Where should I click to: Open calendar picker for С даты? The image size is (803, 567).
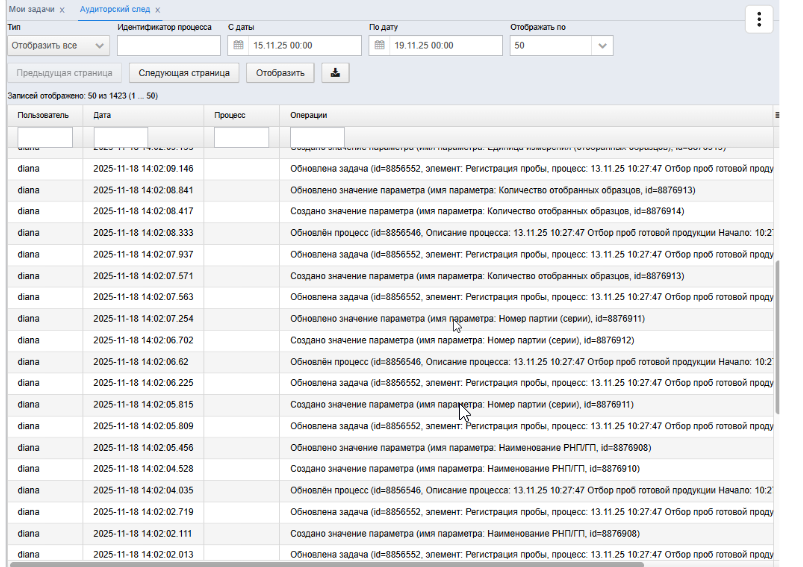point(238,45)
